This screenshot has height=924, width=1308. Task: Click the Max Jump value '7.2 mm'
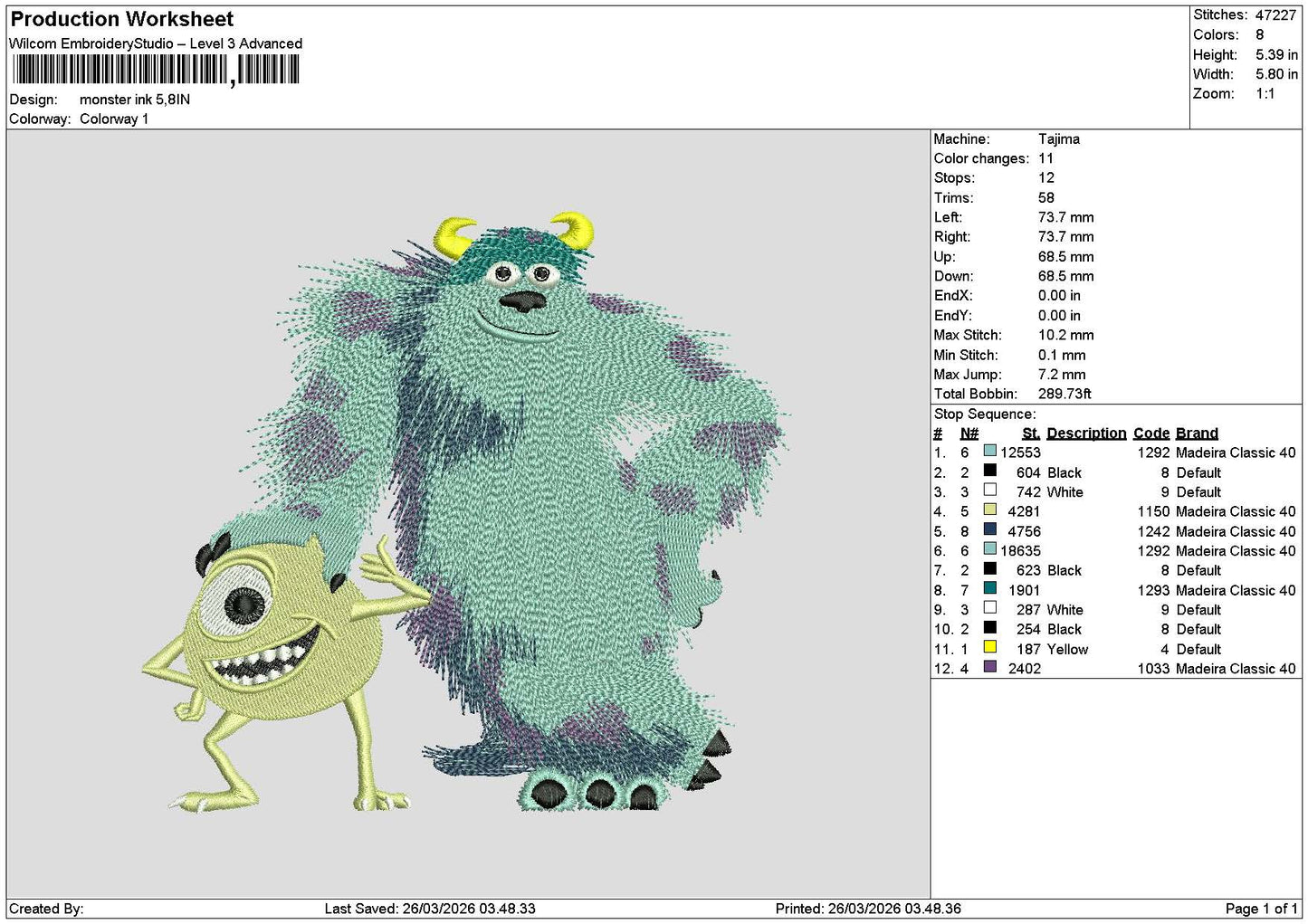pyautogui.click(x=1063, y=375)
